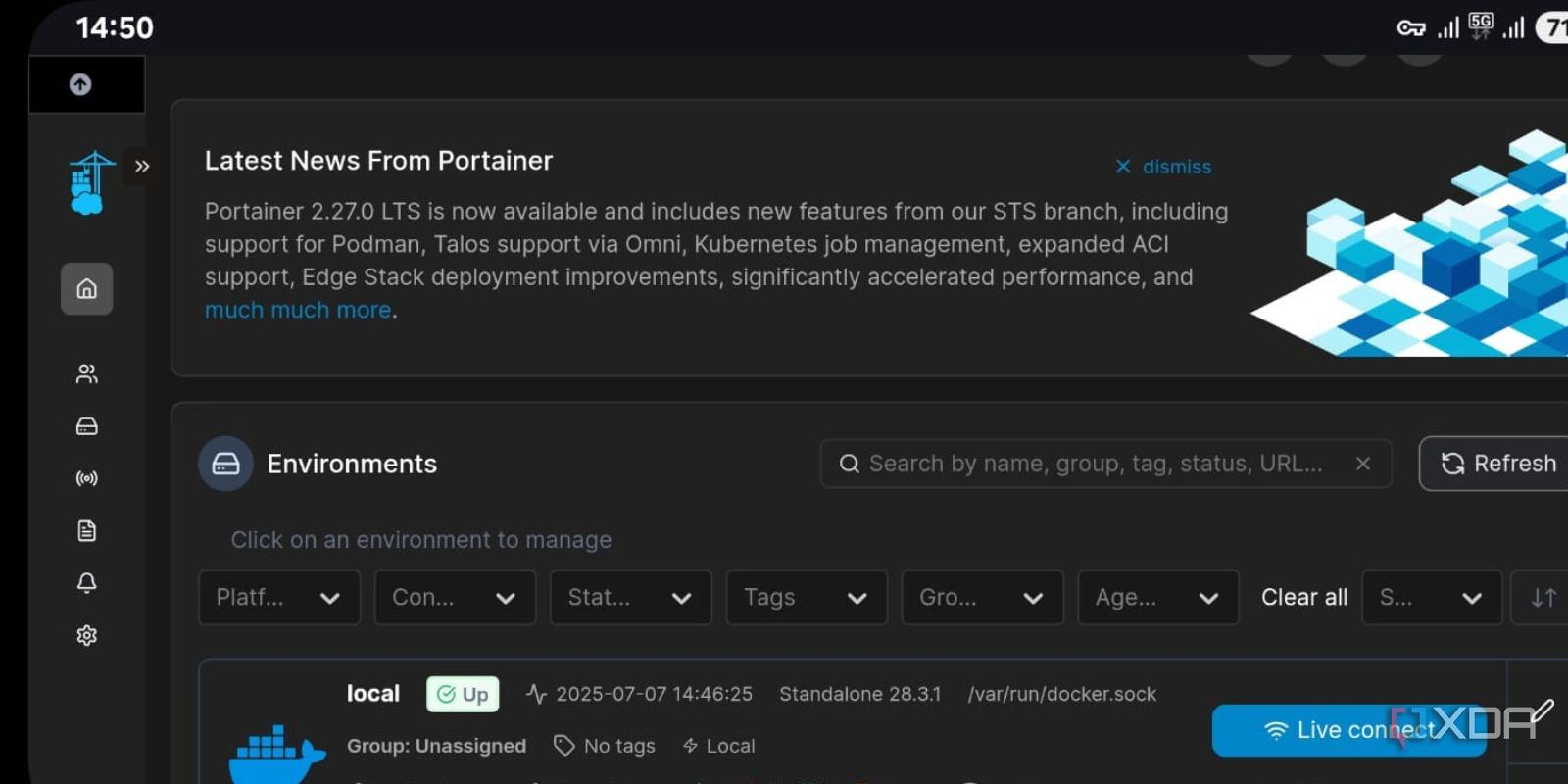Click the Refresh button
Screen dimensions: 1568x784
click(1496, 464)
